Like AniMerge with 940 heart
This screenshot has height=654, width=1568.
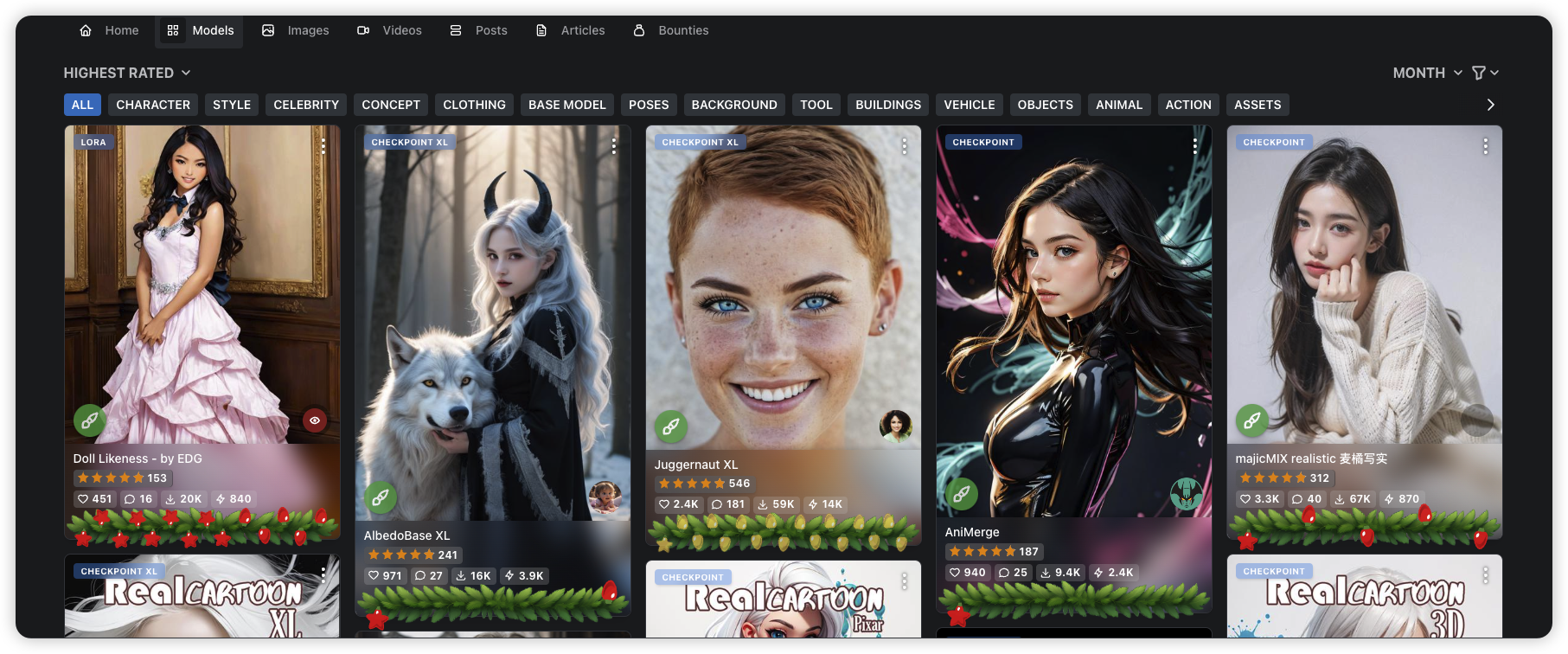click(968, 573)
